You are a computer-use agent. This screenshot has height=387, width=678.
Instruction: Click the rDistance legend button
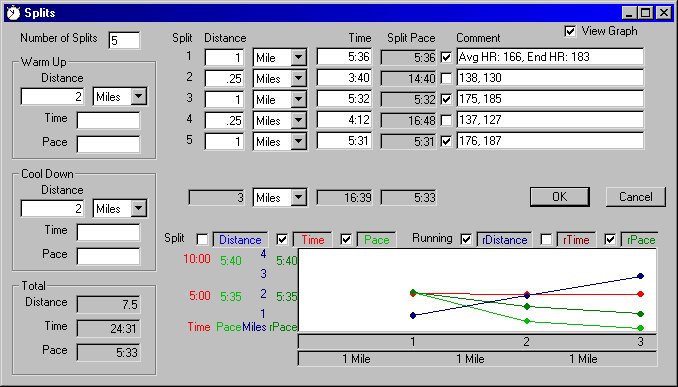(504, 240)
